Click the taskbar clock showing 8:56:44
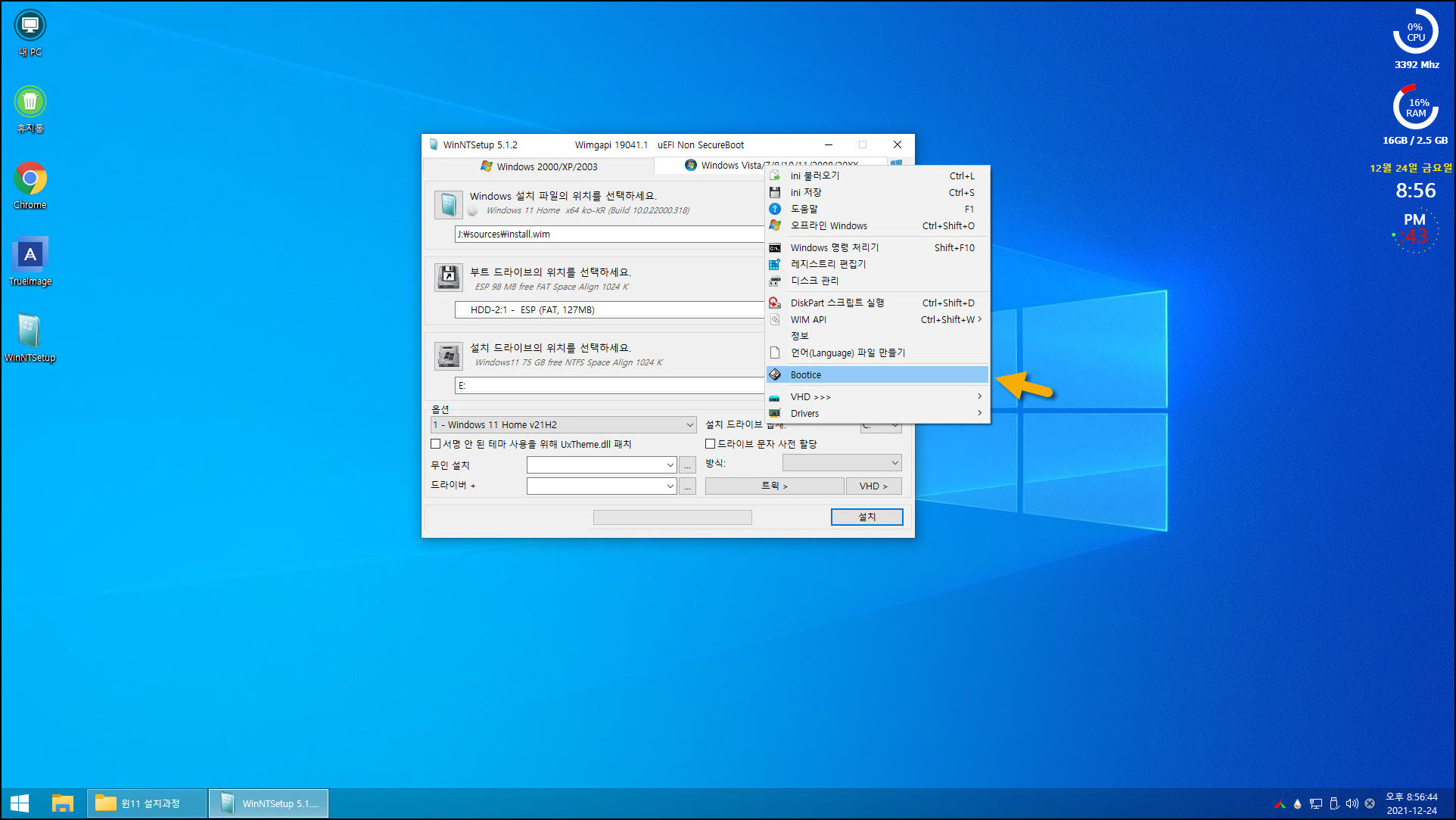1456x820 pixels. (1411, 803)
